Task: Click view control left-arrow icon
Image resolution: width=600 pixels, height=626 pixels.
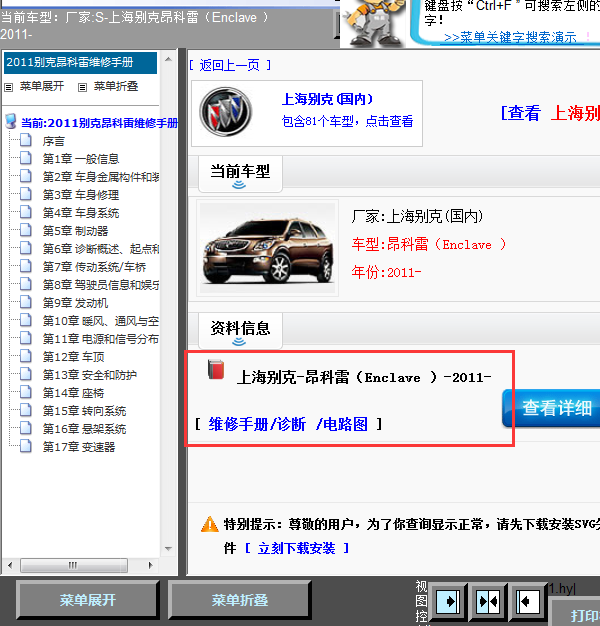Action: (x=527, y=601)
